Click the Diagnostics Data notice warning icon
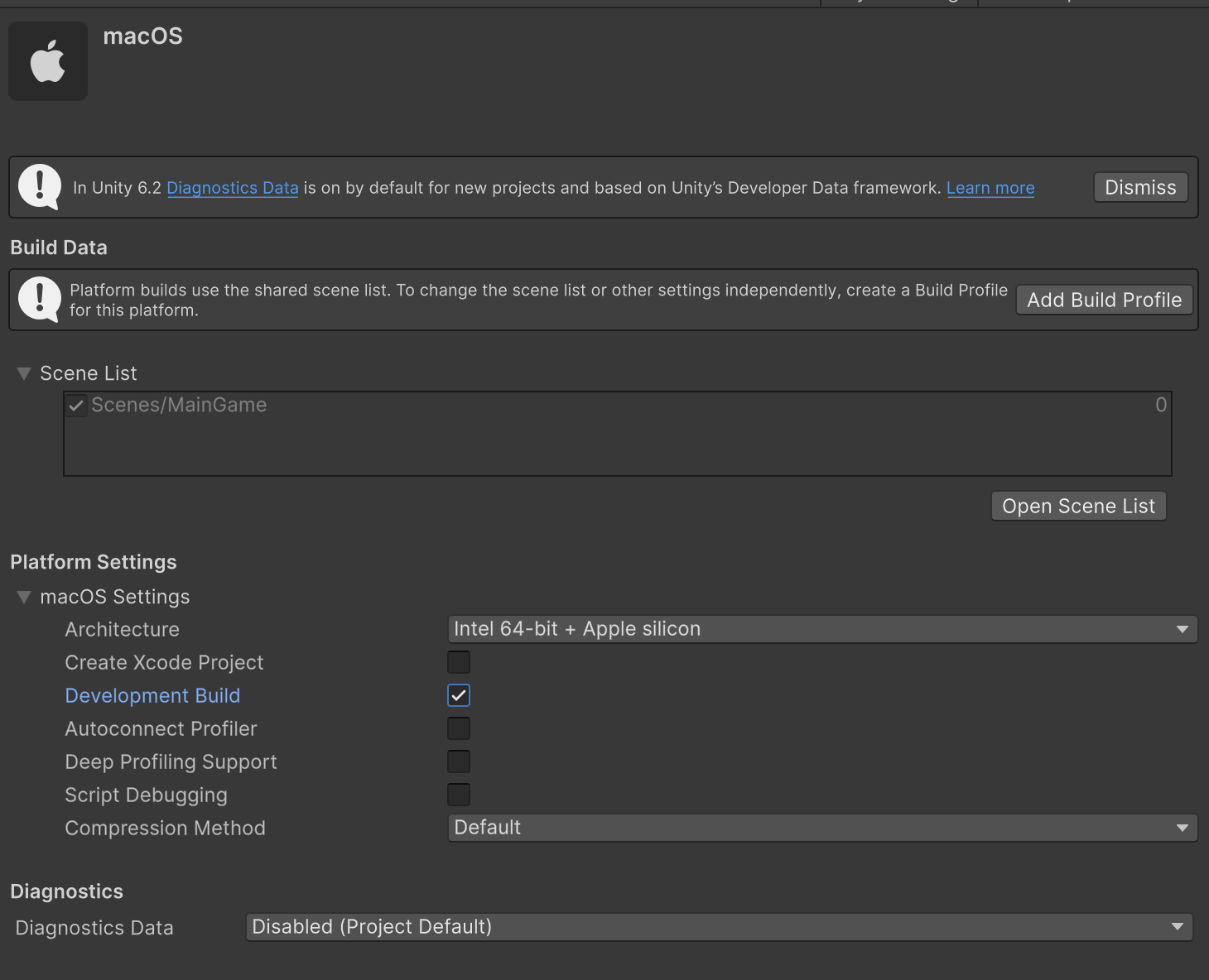Screen dimensions: 1209x980 [x=39, y=186]
